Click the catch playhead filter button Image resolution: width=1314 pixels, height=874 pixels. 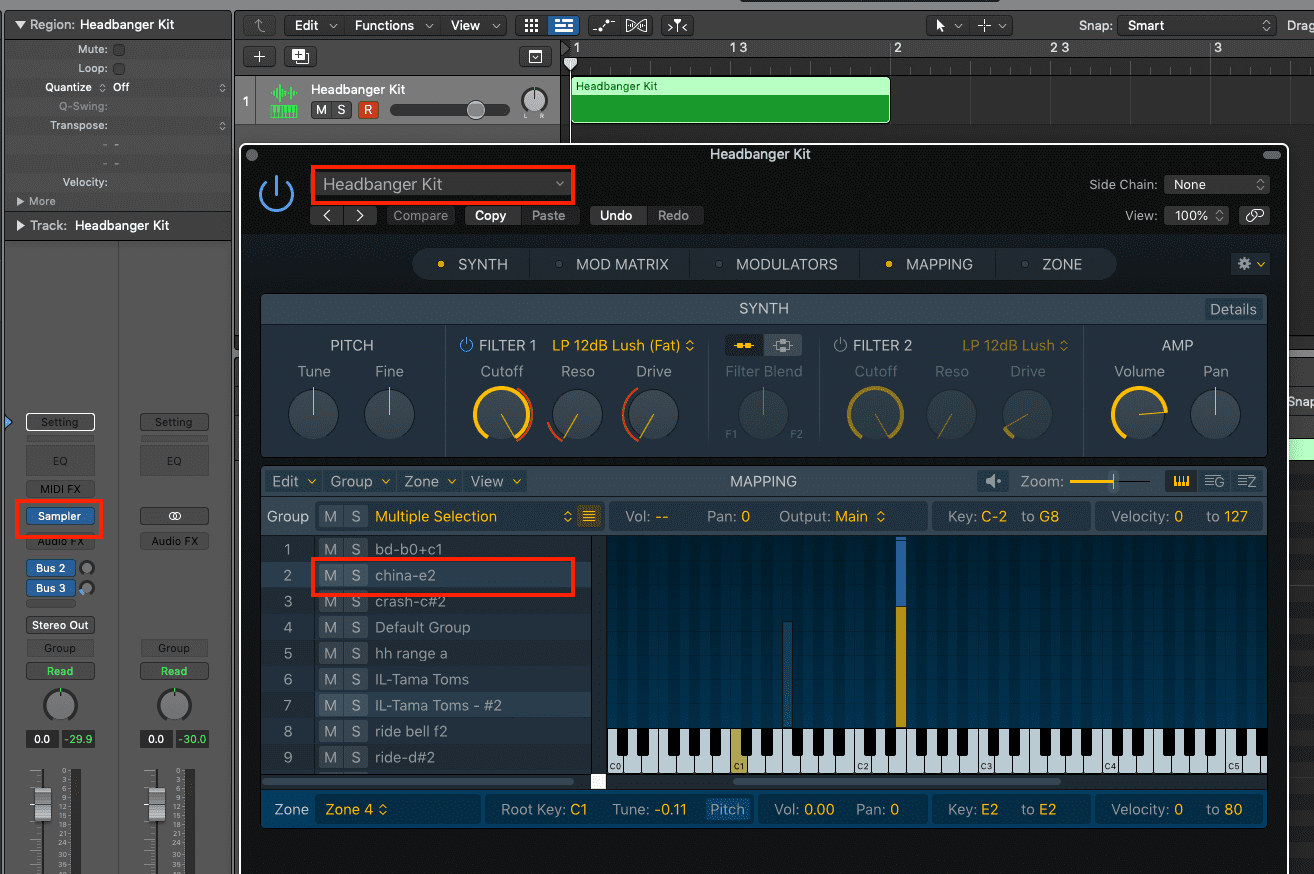coord(677,25)
